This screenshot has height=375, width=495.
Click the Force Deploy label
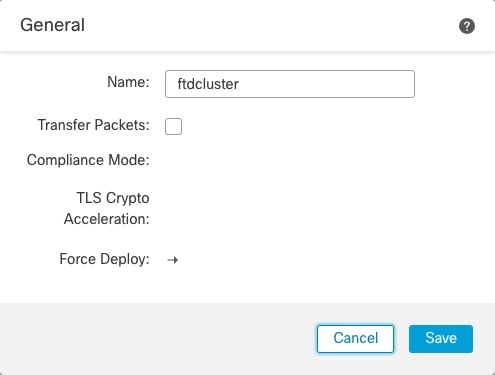pos(104,259)
